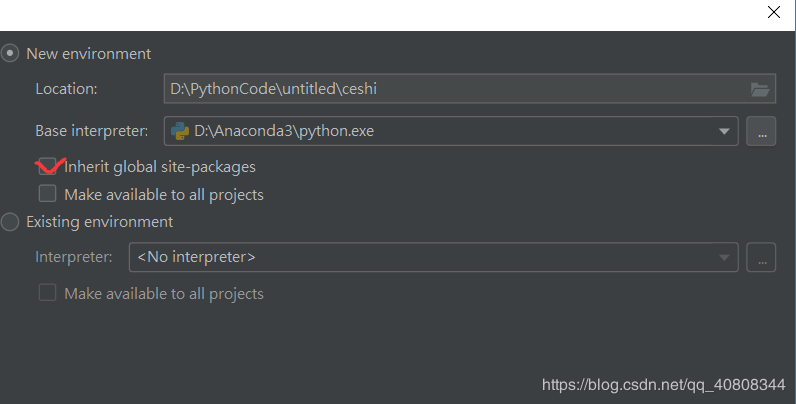Select the New environment radio button

(11, 54)
